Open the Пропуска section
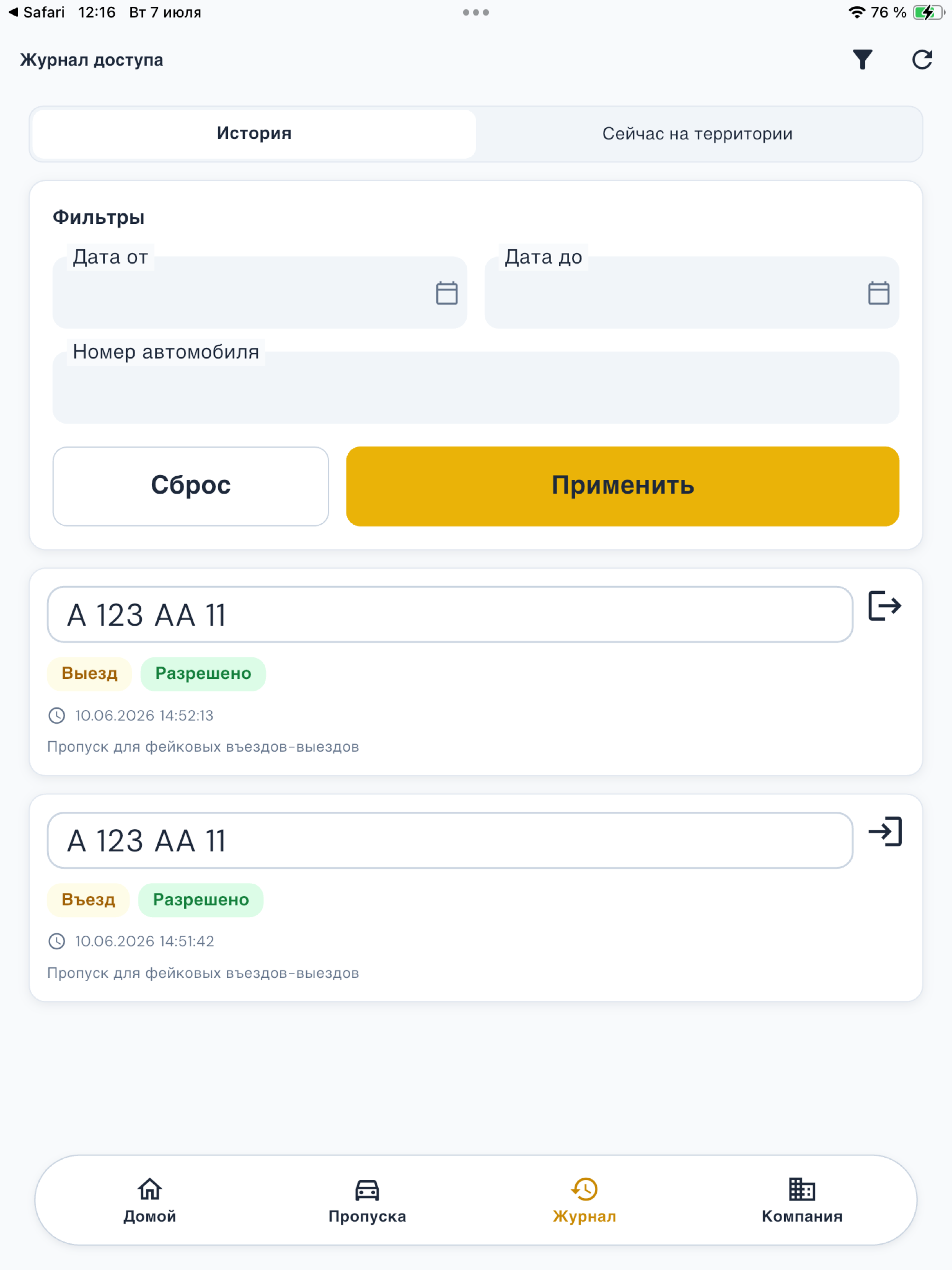The height and width of the screenshot is (1270, 952). coord(367,1200)
